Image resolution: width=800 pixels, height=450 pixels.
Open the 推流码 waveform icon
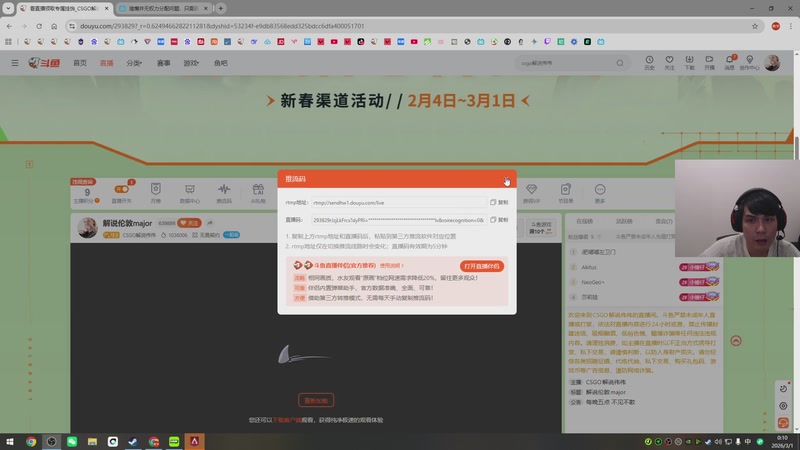point(224,193)
